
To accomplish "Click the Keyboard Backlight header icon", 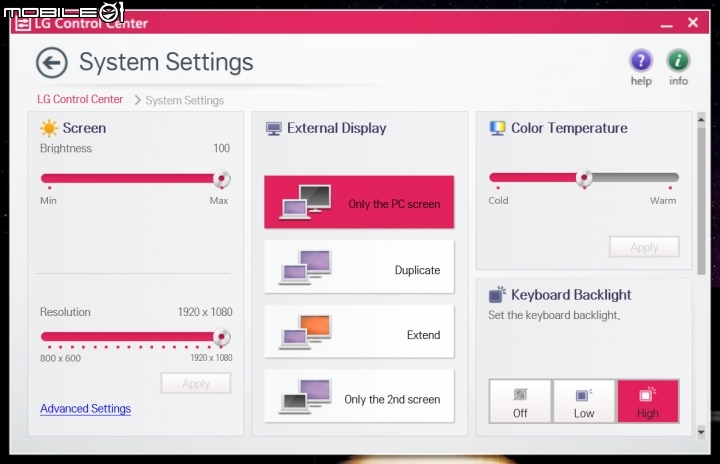I will (497, 294).
